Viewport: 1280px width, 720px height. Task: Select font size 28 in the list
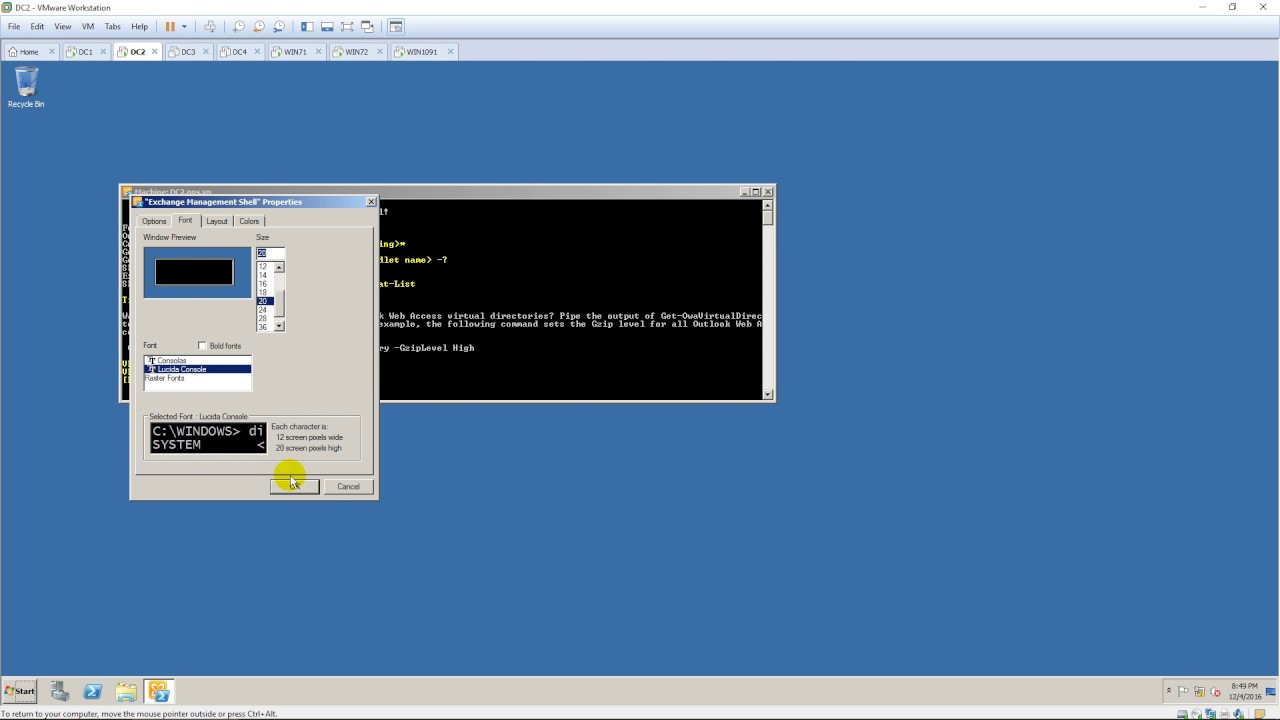pyautogui.click(x=264, y=319)
